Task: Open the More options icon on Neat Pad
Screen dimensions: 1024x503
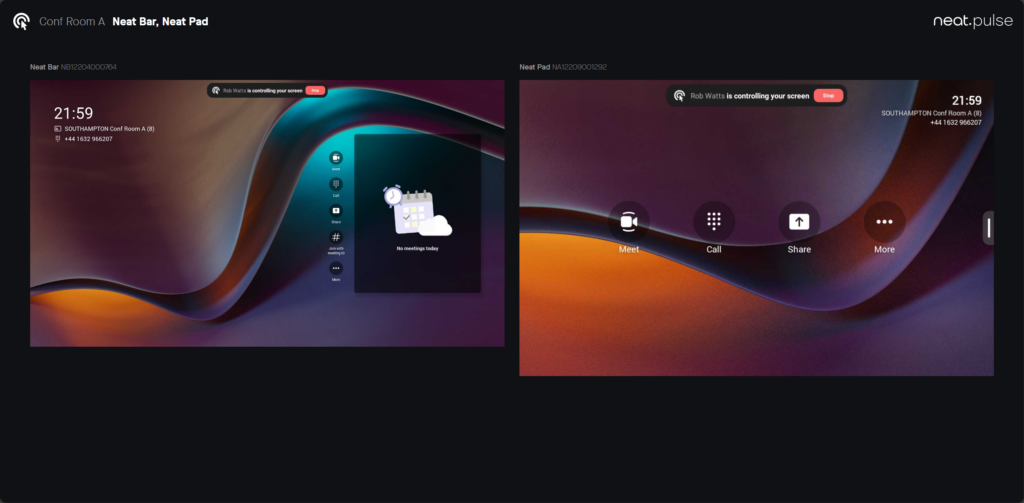Action: 884,222
